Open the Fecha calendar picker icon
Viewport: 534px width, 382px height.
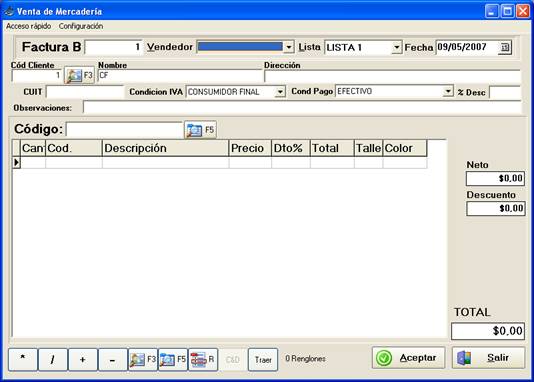click(x=505, y=47)
